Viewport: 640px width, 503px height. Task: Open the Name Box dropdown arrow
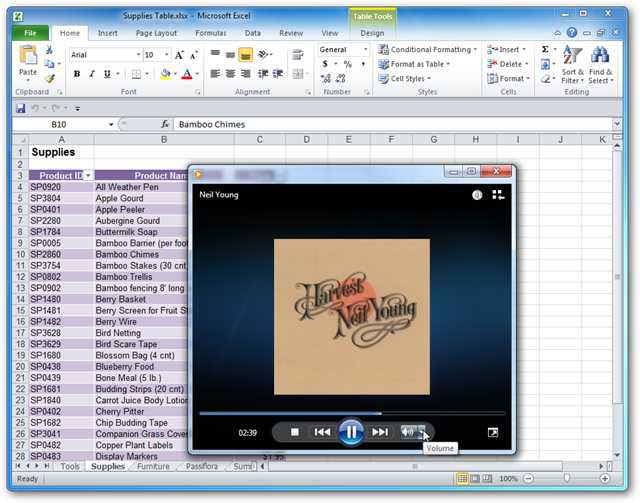(111, 125)
